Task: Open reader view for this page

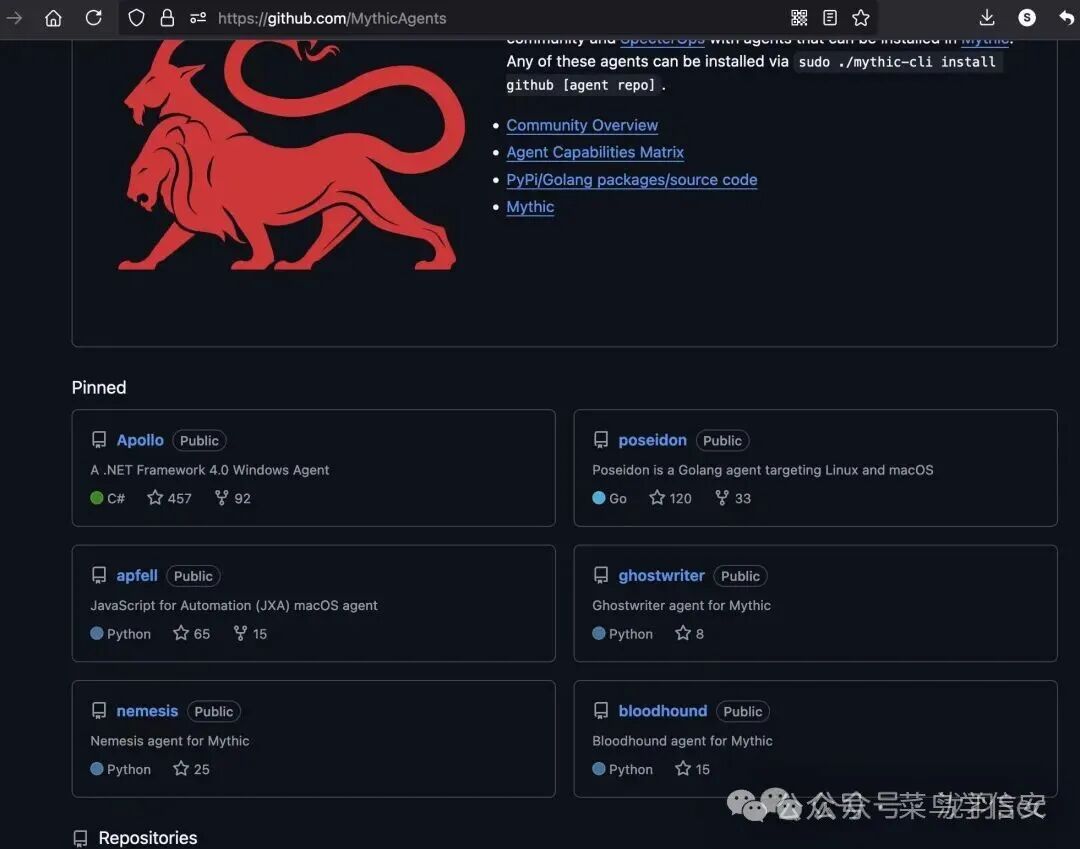Action: [x=829, y=17]
